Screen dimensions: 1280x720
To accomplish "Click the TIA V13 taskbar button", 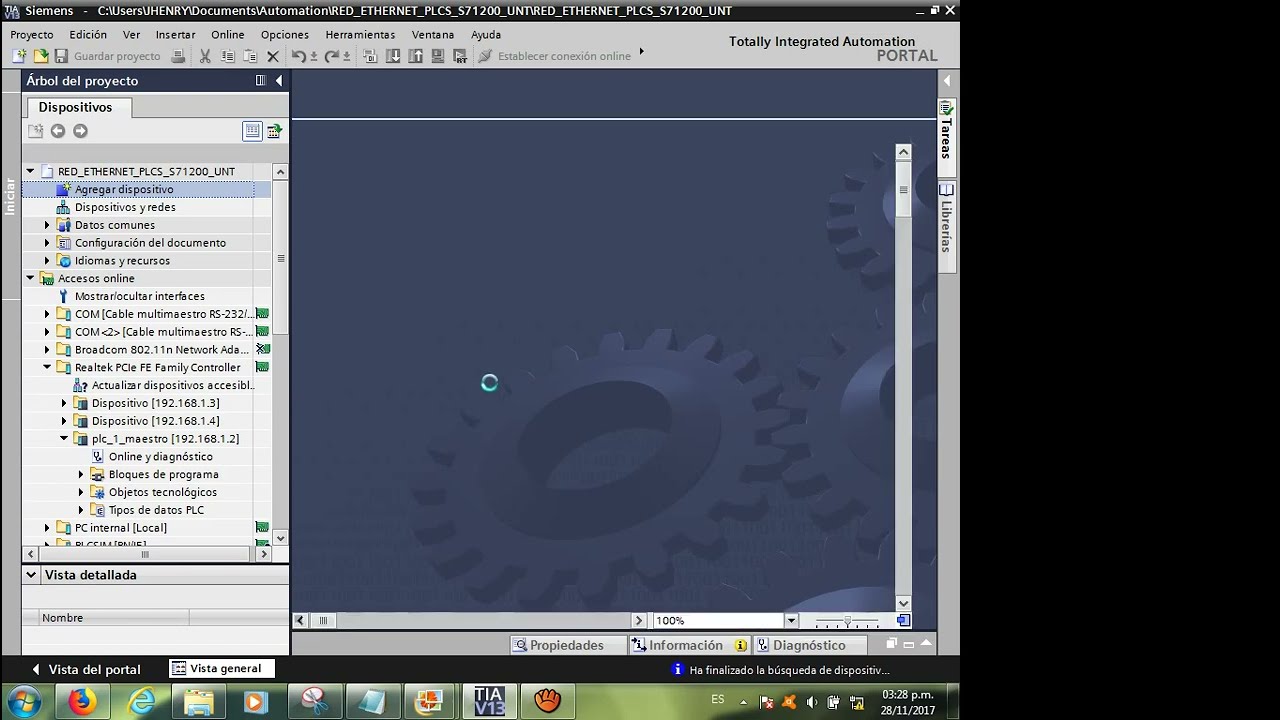I will click(x=489, y=702).
